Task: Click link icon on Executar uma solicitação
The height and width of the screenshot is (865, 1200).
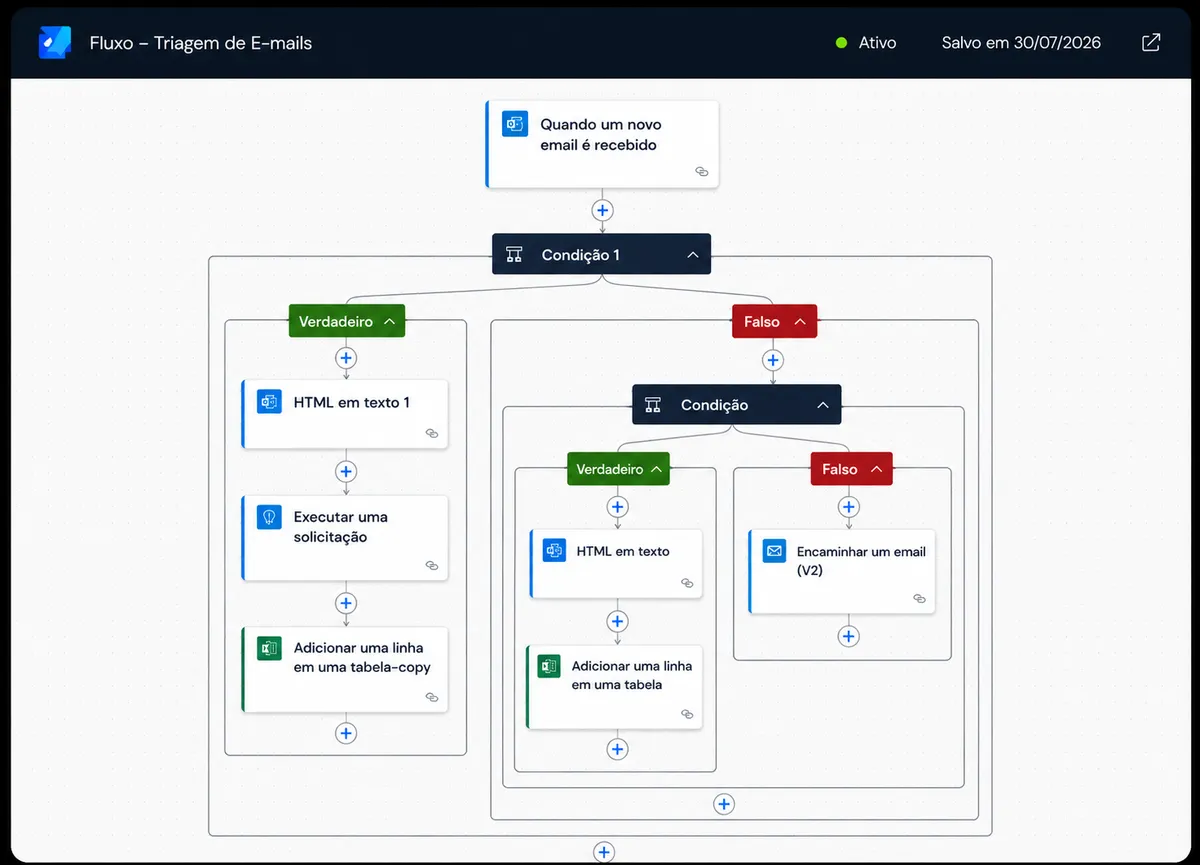Action: click(x=432, y=565)
